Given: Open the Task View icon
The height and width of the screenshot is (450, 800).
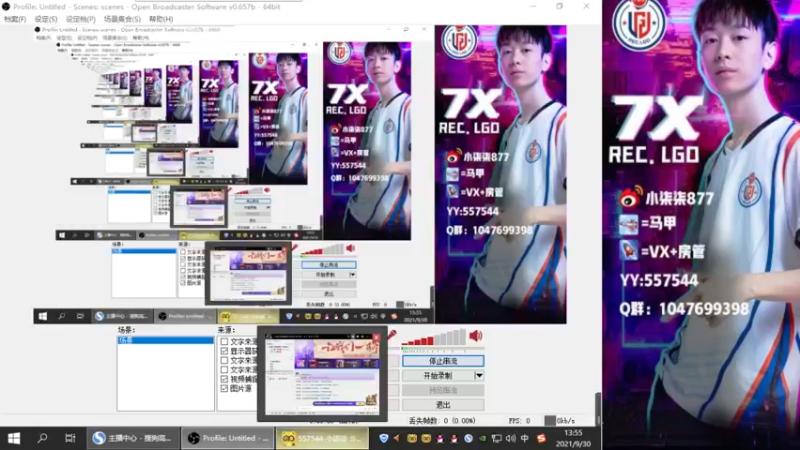Looking at the screenshot, I should pyautogui.click(x=70, y=438).
